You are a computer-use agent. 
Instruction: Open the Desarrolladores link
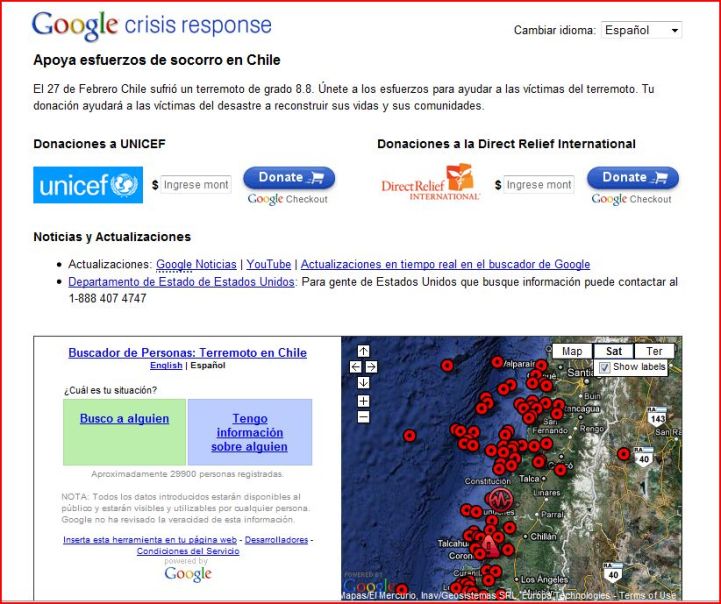276,540
